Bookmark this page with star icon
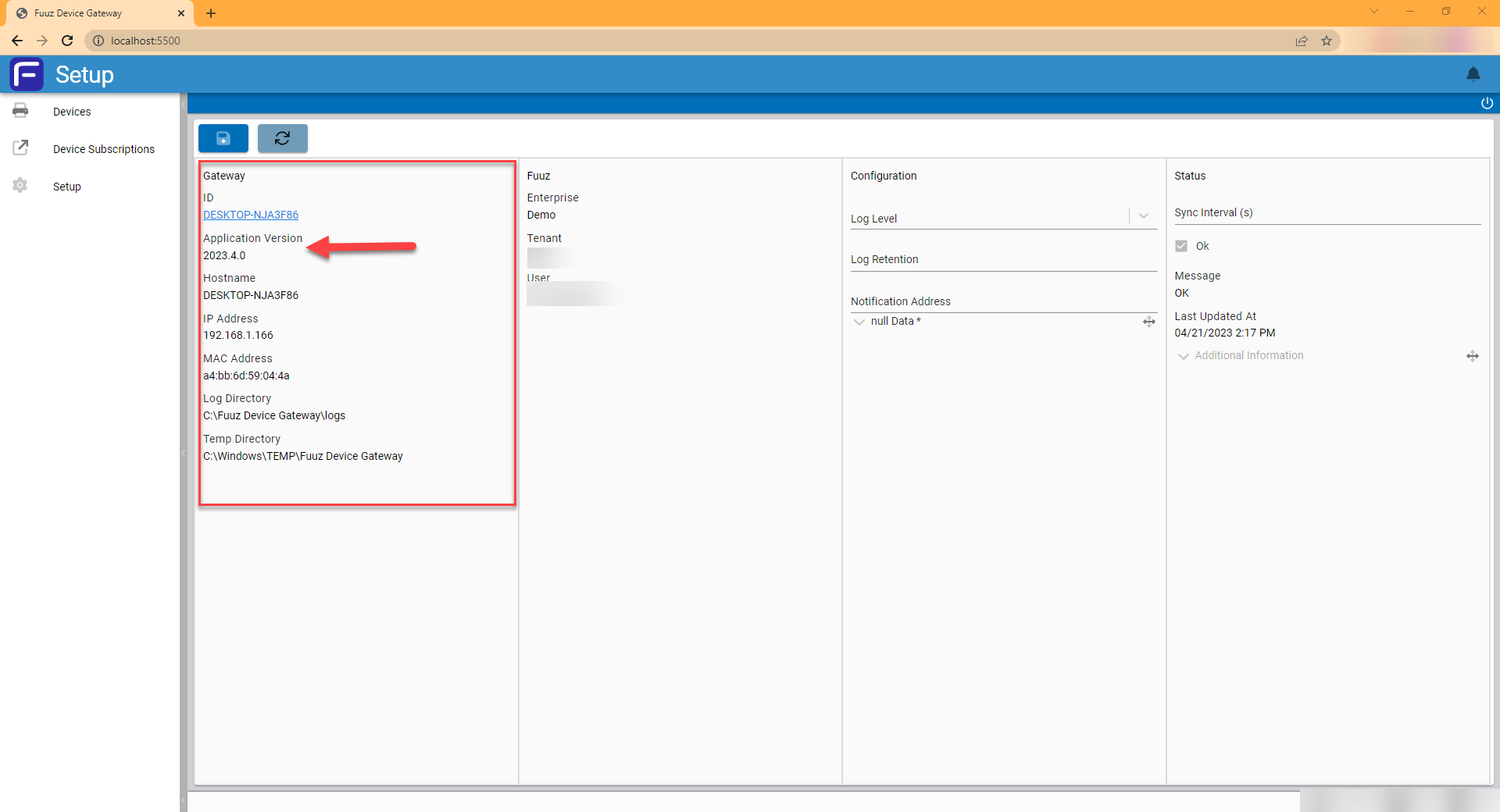Image resolution: width=1500 pixels, height=812 pixels. tap(1327, 41)
